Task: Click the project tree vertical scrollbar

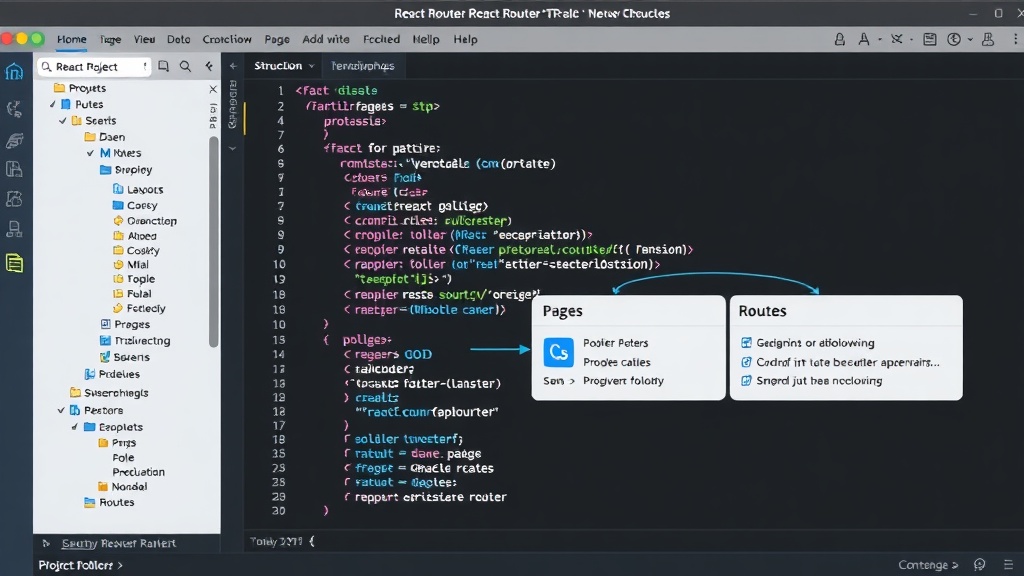Action: click(x=214, y=242)
